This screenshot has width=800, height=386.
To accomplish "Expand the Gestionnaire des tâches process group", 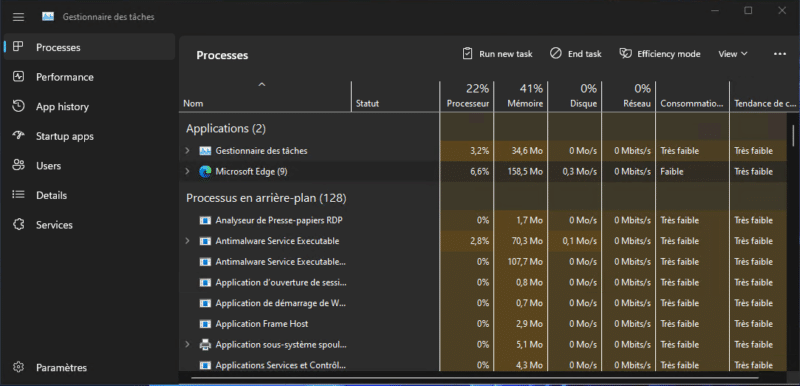I will 187,151.
